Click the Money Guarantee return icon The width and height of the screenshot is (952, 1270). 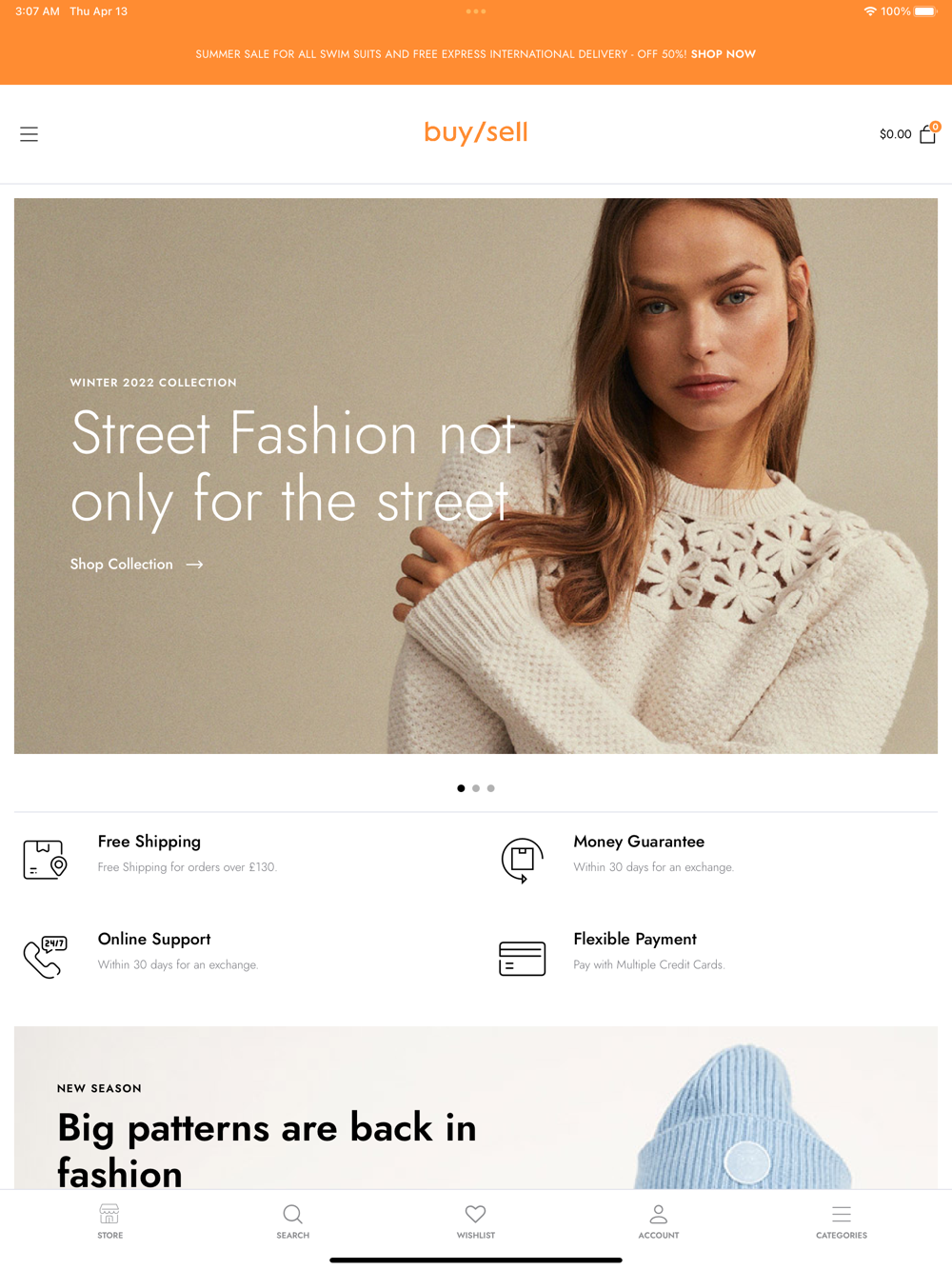point(522,860)
